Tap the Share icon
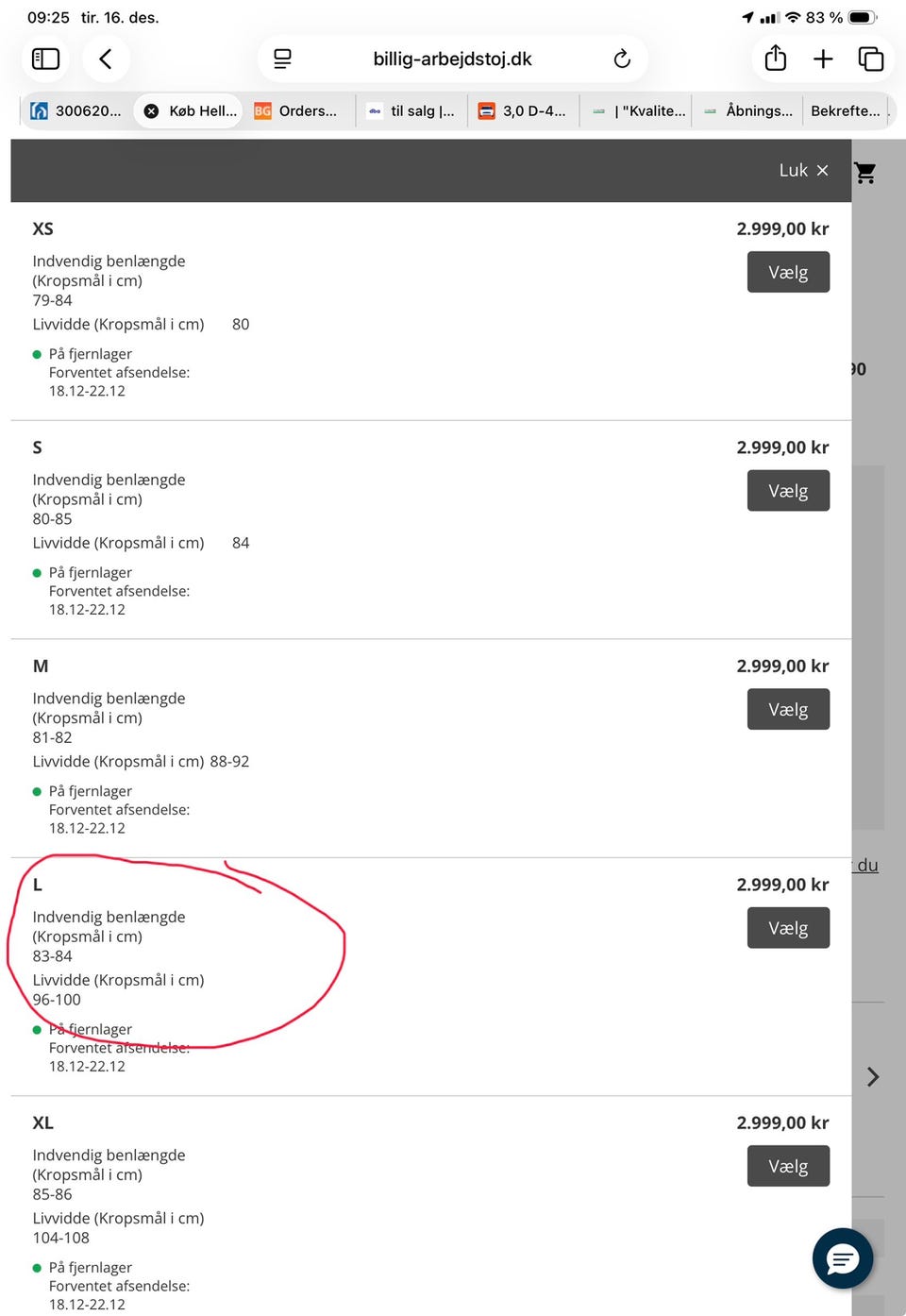The height and width of the screenshot is (1316, 906). [x=776, y=59]
